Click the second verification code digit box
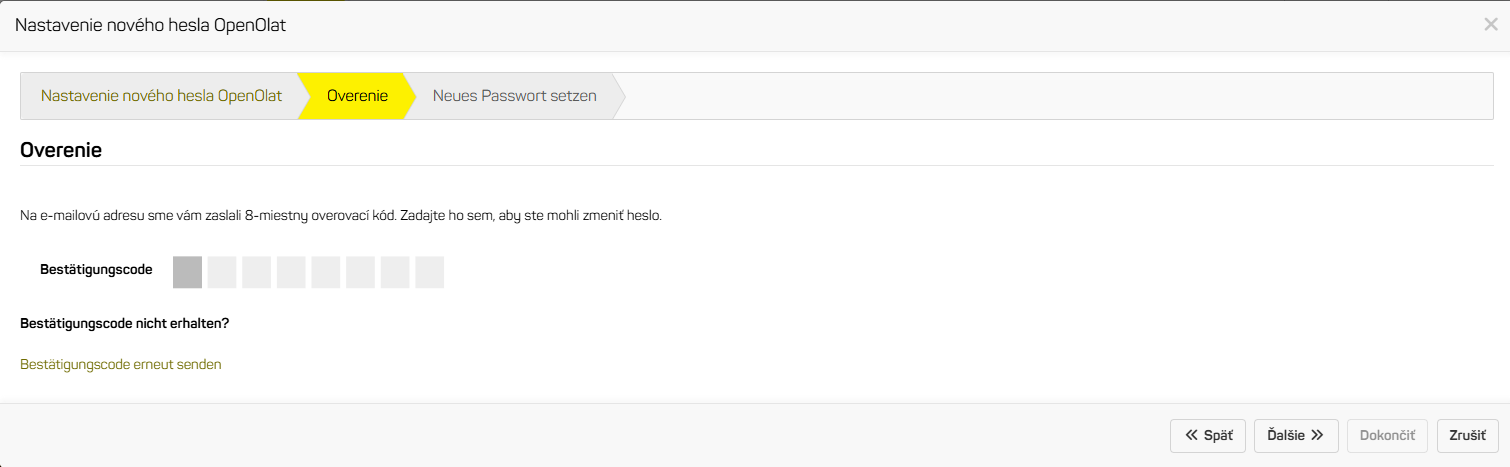Viewport: 1510px width, 467px height. pos(222,272)
